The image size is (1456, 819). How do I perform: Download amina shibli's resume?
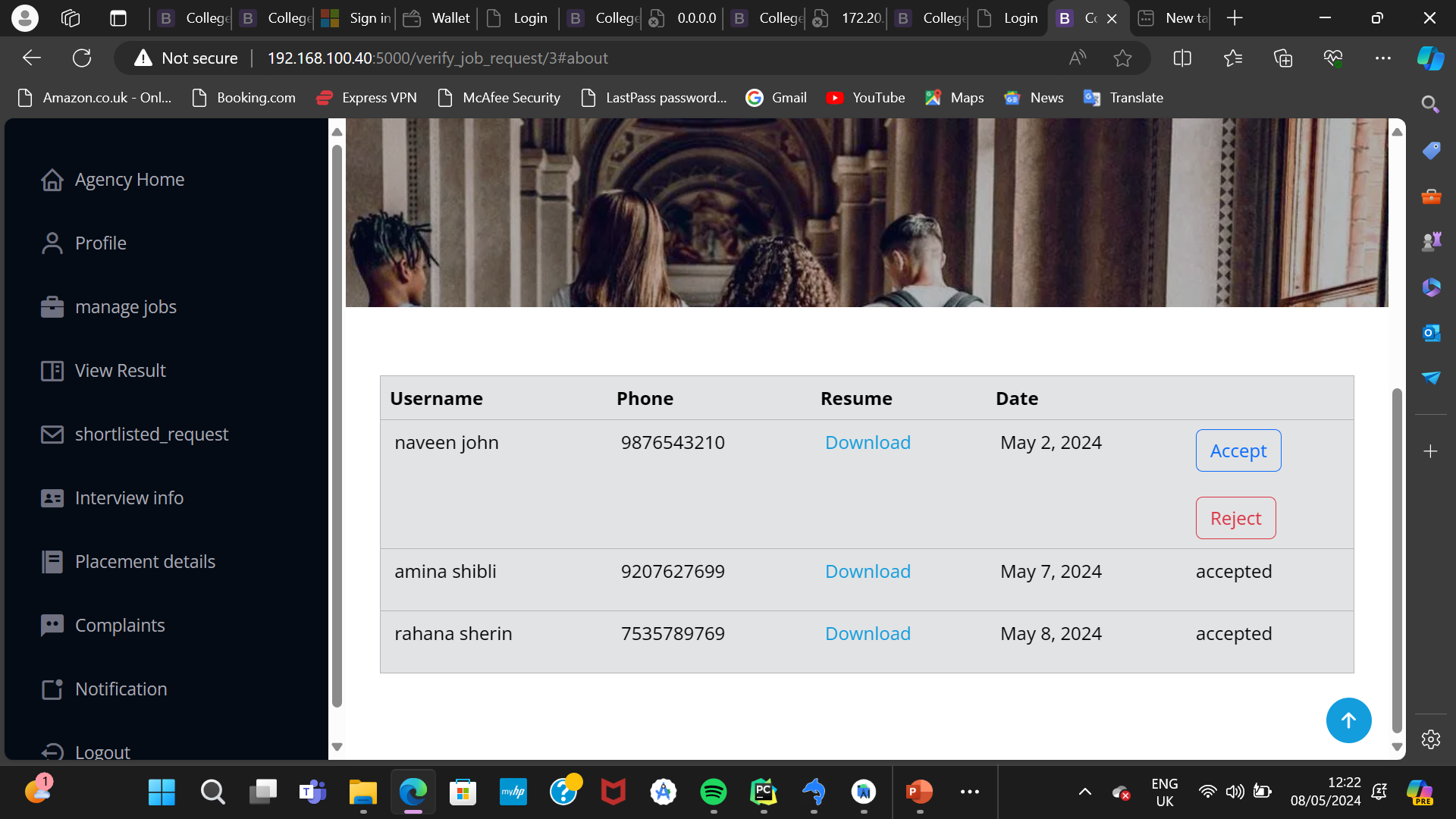868,572
